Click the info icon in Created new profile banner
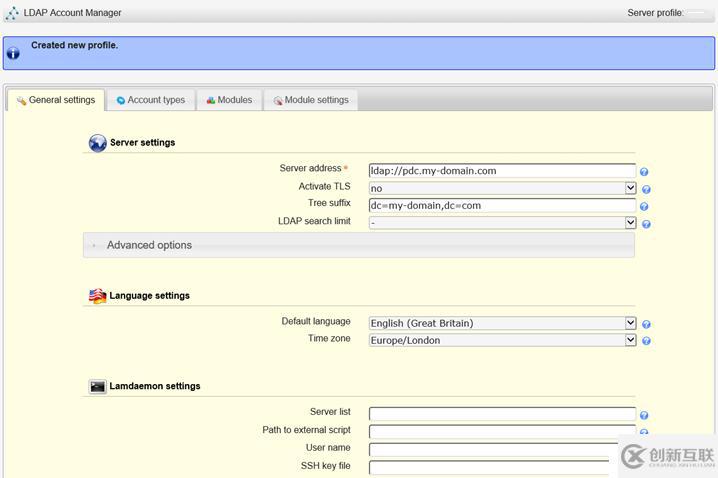 (13, 54)
